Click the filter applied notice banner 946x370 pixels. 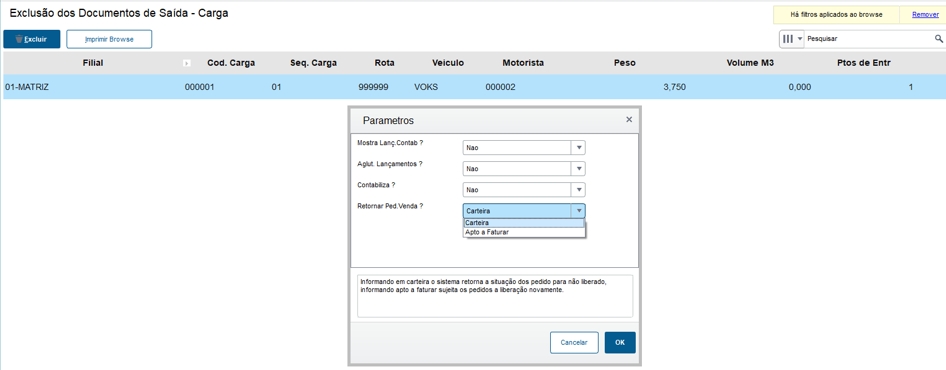[836, 14]
